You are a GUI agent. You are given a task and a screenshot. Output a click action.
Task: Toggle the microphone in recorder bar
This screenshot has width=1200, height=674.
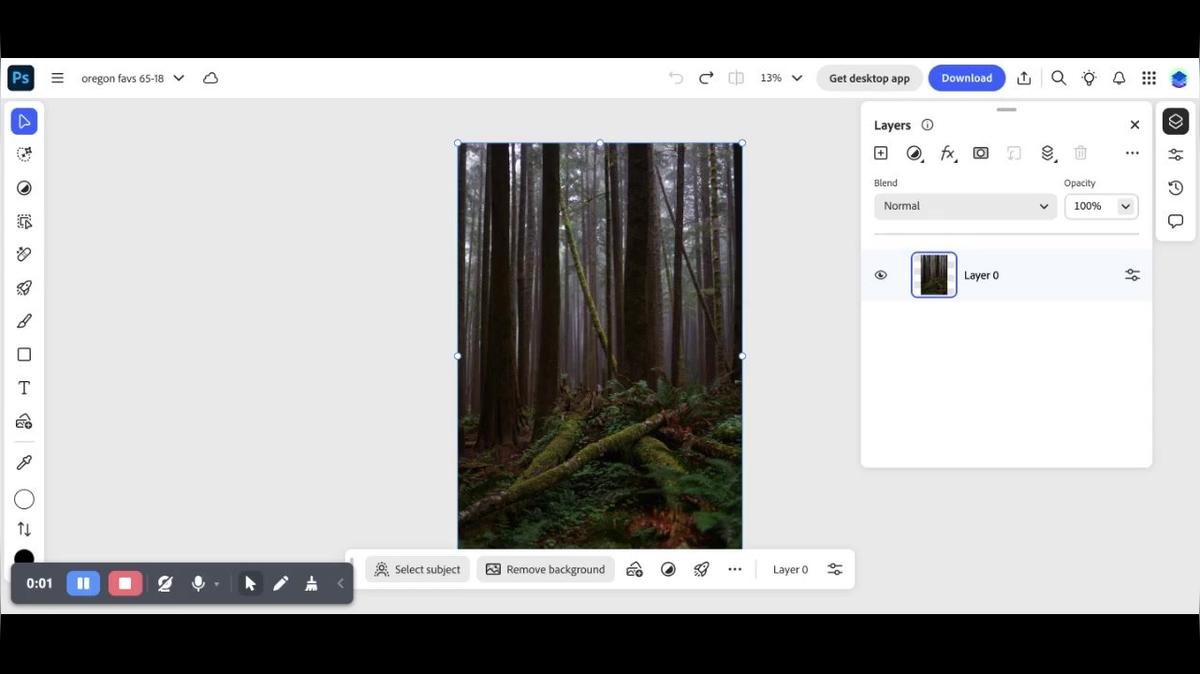click(x=198, y=583)
